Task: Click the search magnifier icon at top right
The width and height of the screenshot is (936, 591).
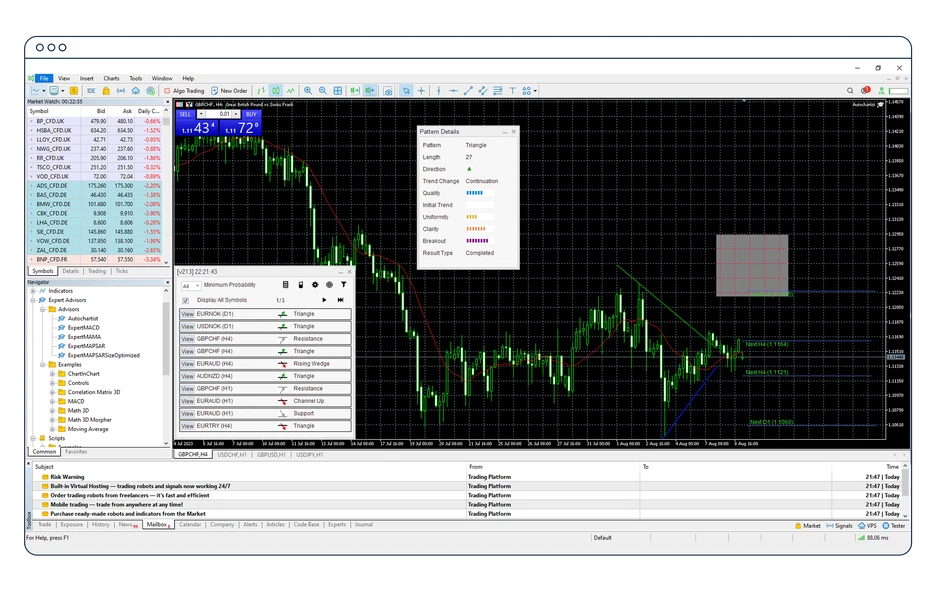Action: point(850,91)
